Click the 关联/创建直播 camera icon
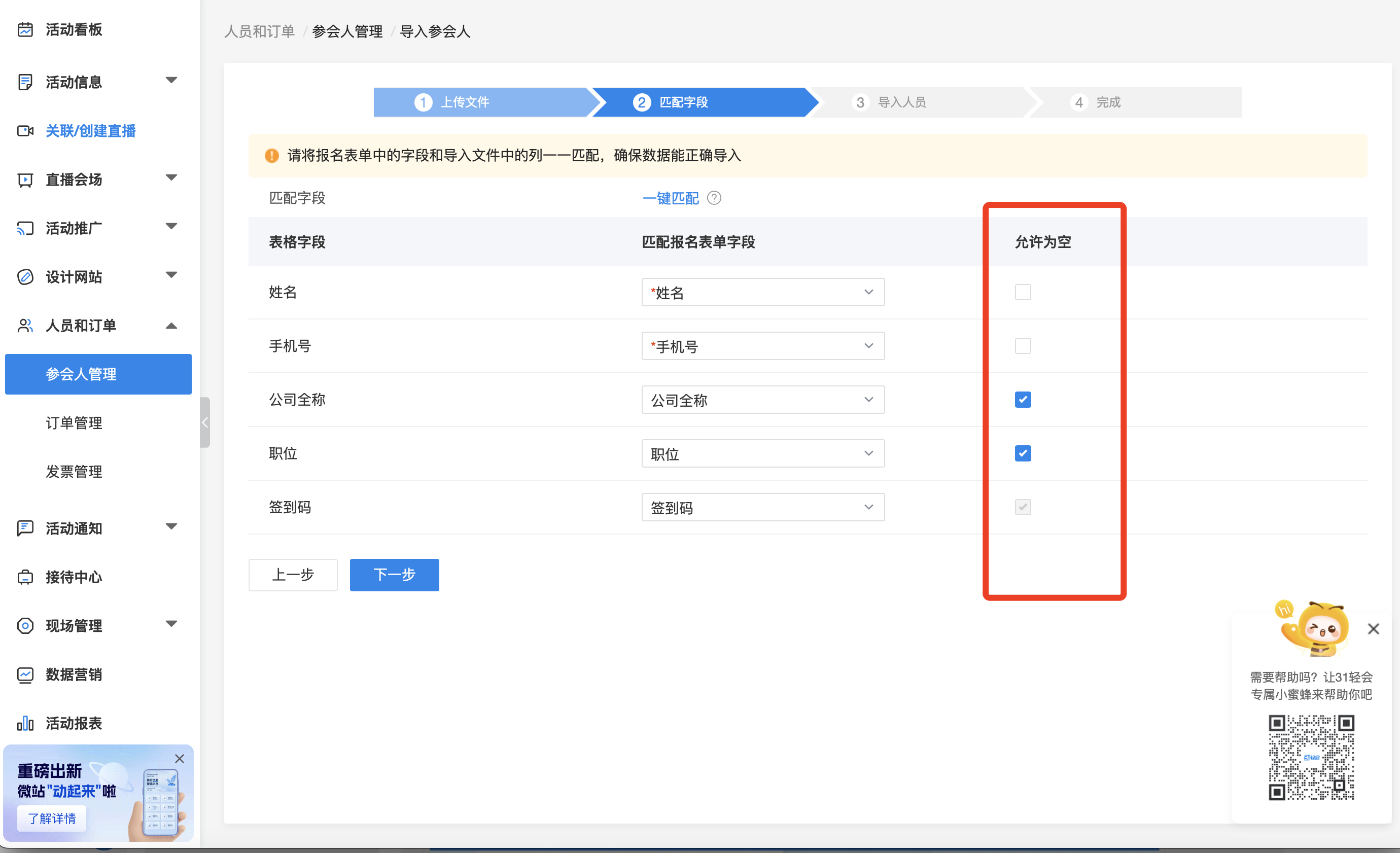Viewport: 1400px width, 853px height. tap(25, 131)
